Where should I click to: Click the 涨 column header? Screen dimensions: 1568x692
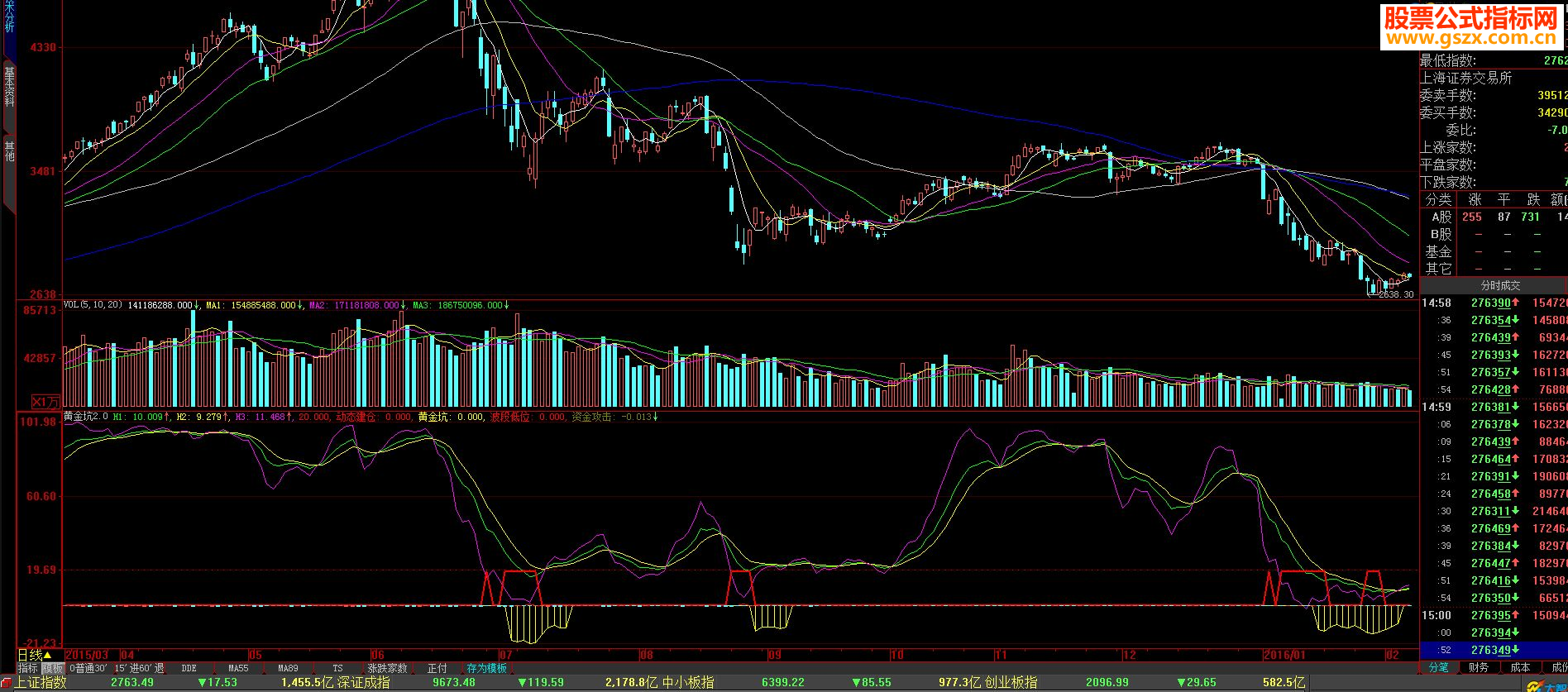click(x=1475, y=199)
